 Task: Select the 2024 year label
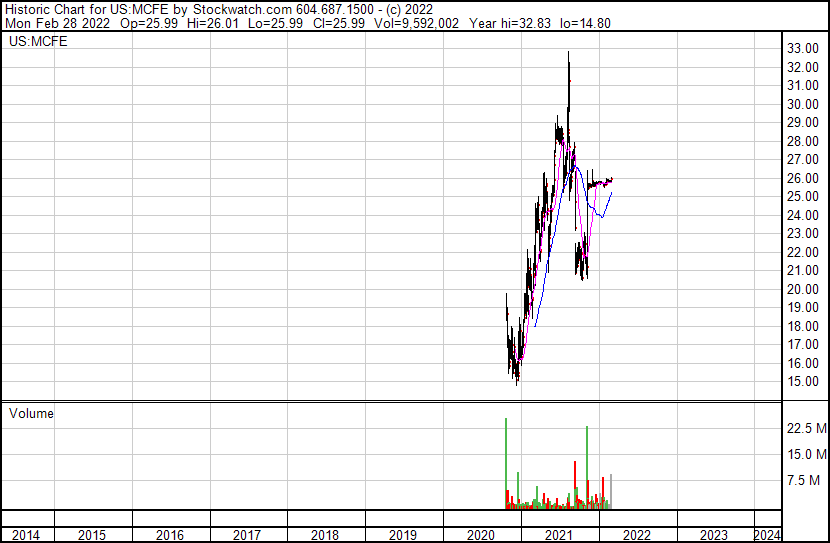[x=767, y=535]
